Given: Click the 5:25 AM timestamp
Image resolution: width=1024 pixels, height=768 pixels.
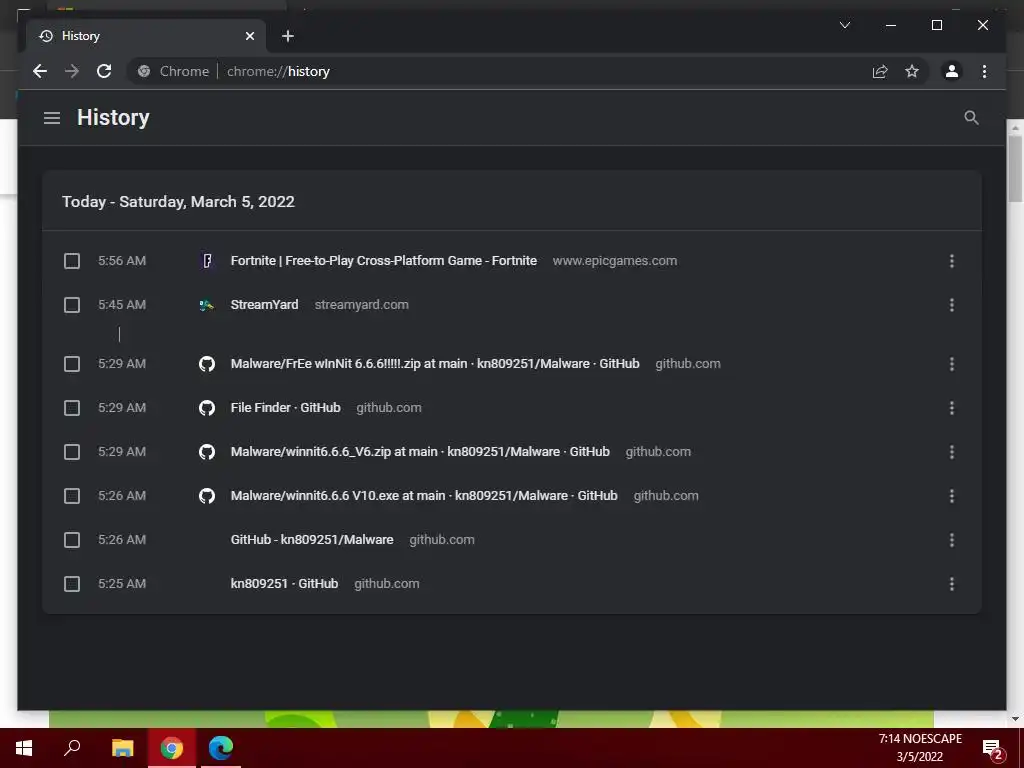Looking at the screenshot, I should click(x=122, y=584).
